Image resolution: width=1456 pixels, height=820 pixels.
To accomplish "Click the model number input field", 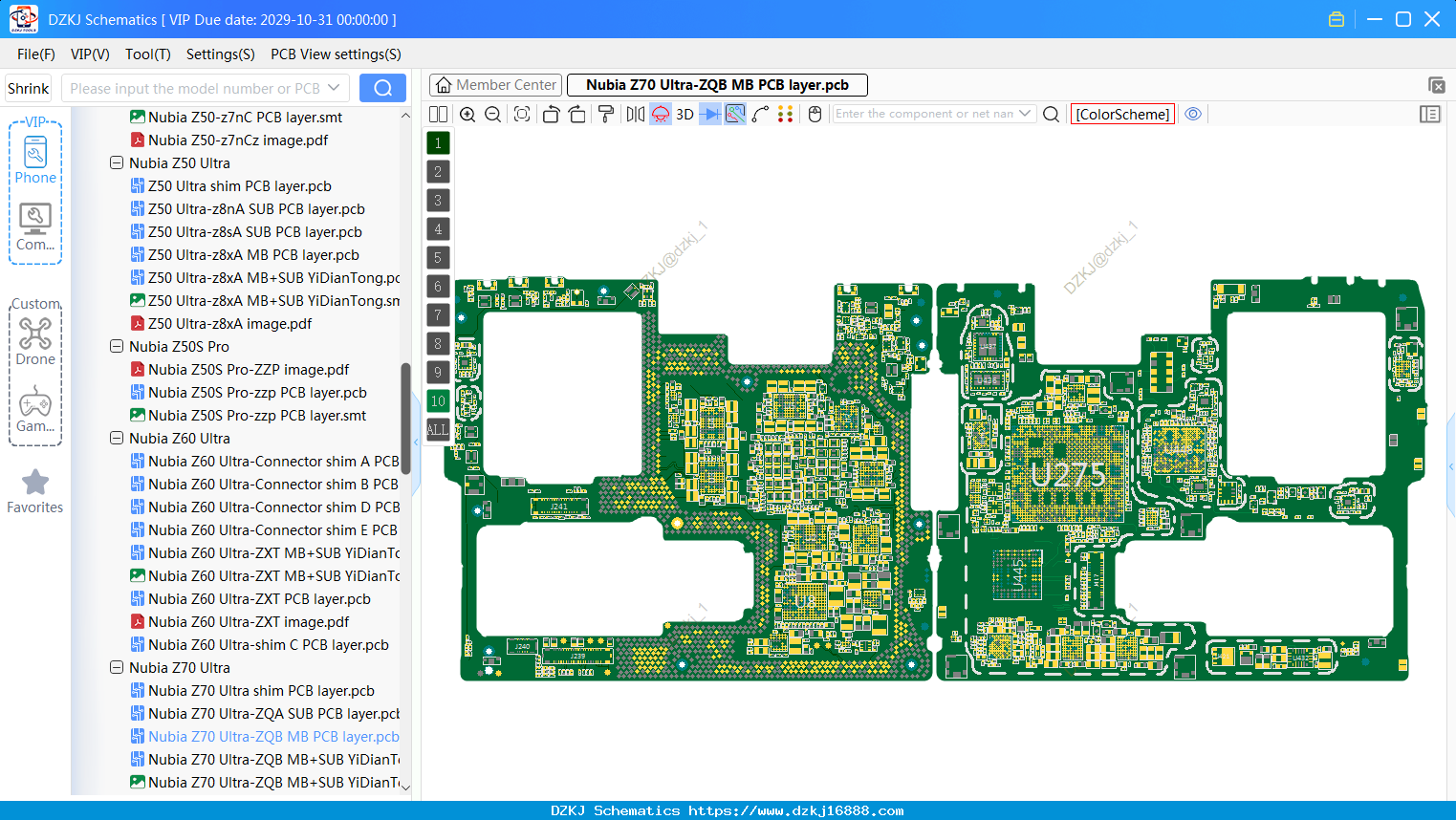I will (194, 88).
